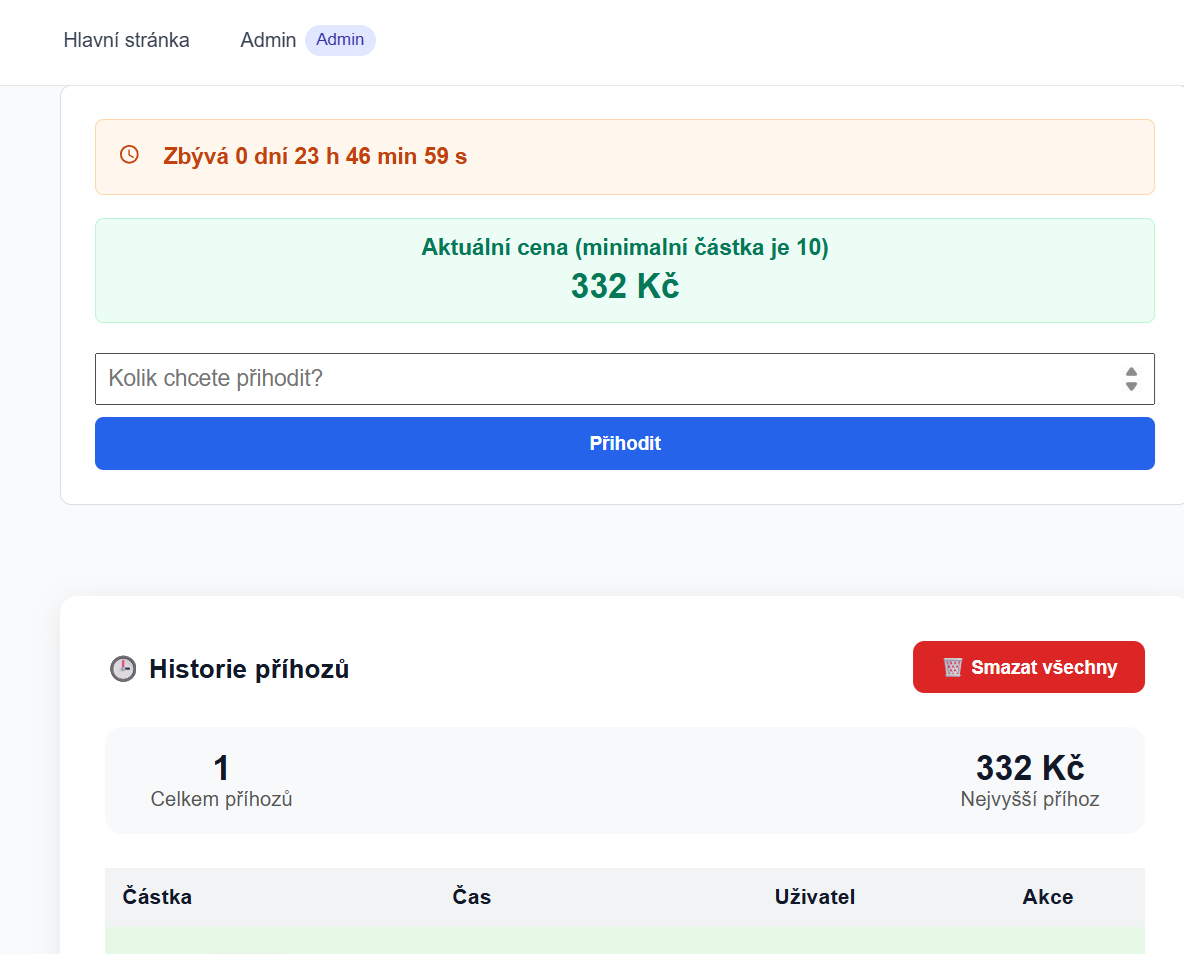Open the Hlavní stránka page
The height and width of the screenshot is (954, 1184).
click(126, 40)
